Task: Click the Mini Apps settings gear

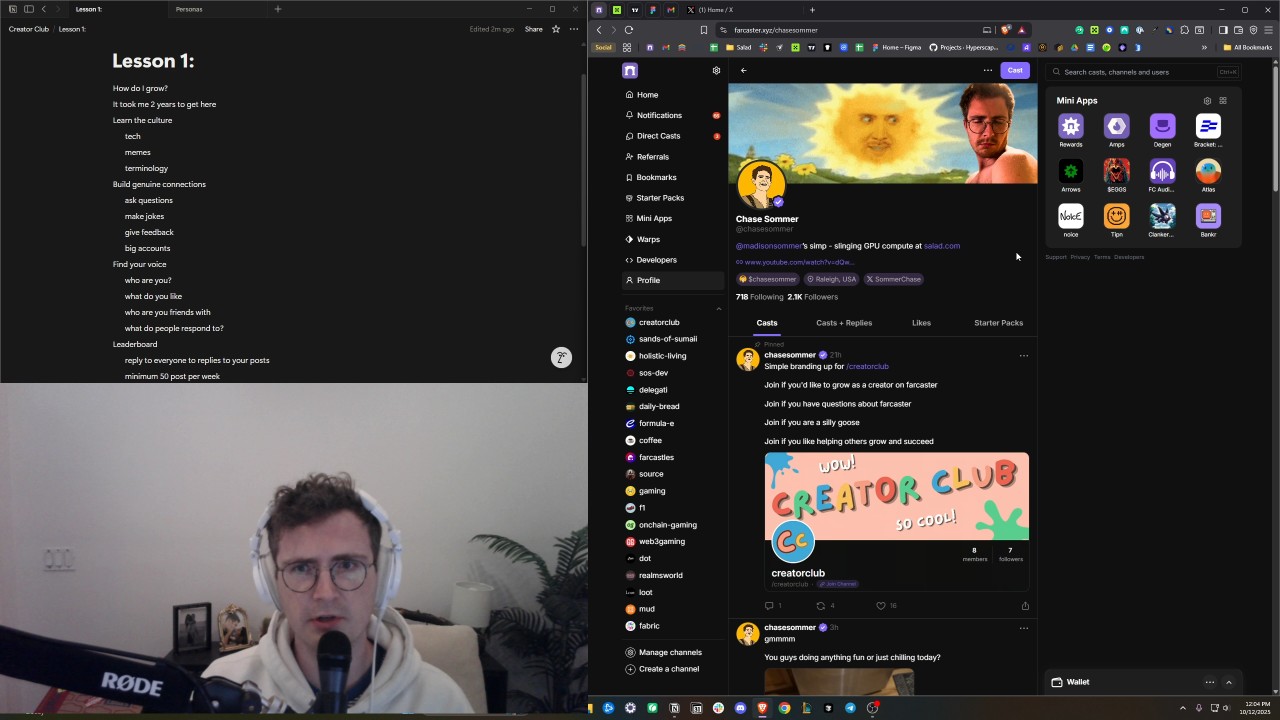Action: 1207,101
